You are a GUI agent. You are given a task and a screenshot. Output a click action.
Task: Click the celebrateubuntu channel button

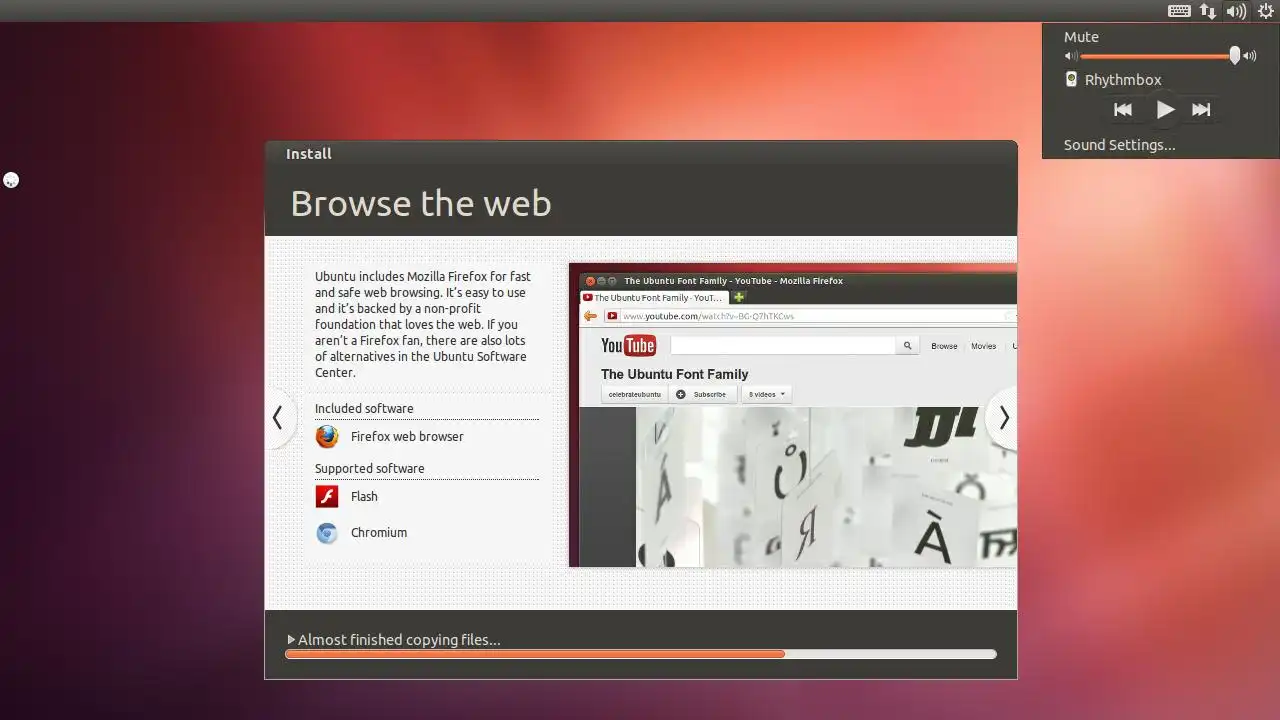[x=634, y=394]
